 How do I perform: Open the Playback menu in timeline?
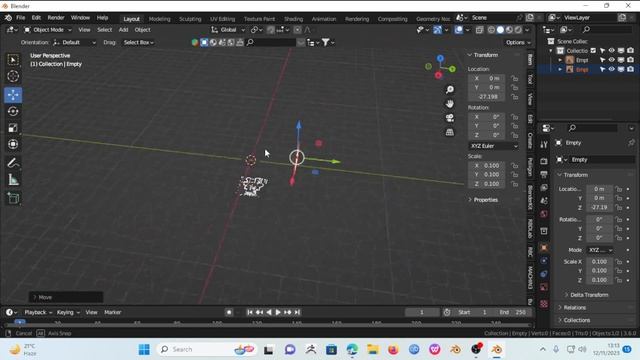[38, 312]
